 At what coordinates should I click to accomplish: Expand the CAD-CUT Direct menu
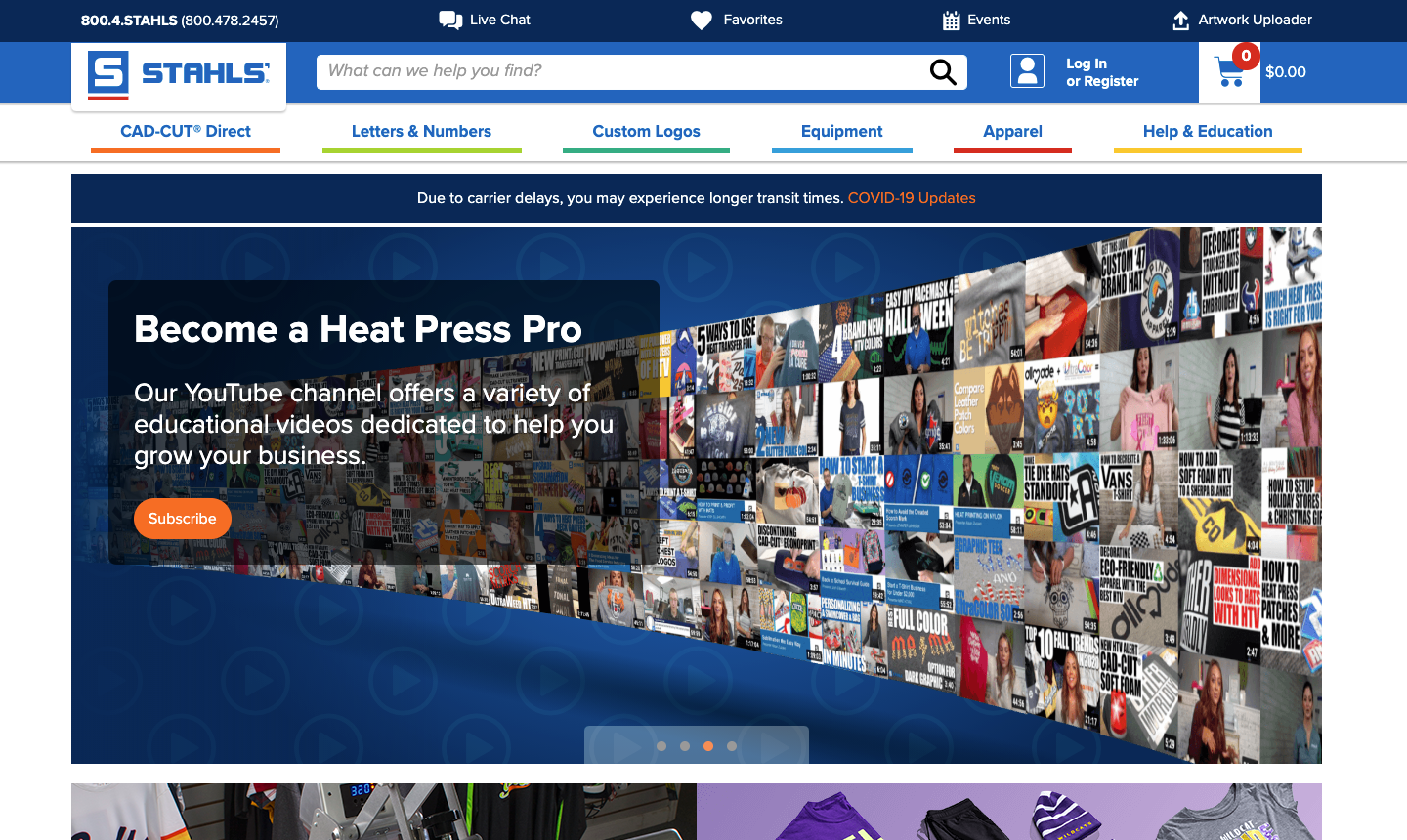[x=186, y=132]
